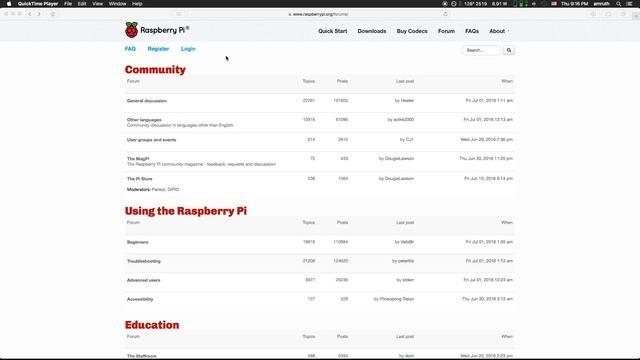
Task: Open the Advanced users forum
Action: tap(143, 280)
